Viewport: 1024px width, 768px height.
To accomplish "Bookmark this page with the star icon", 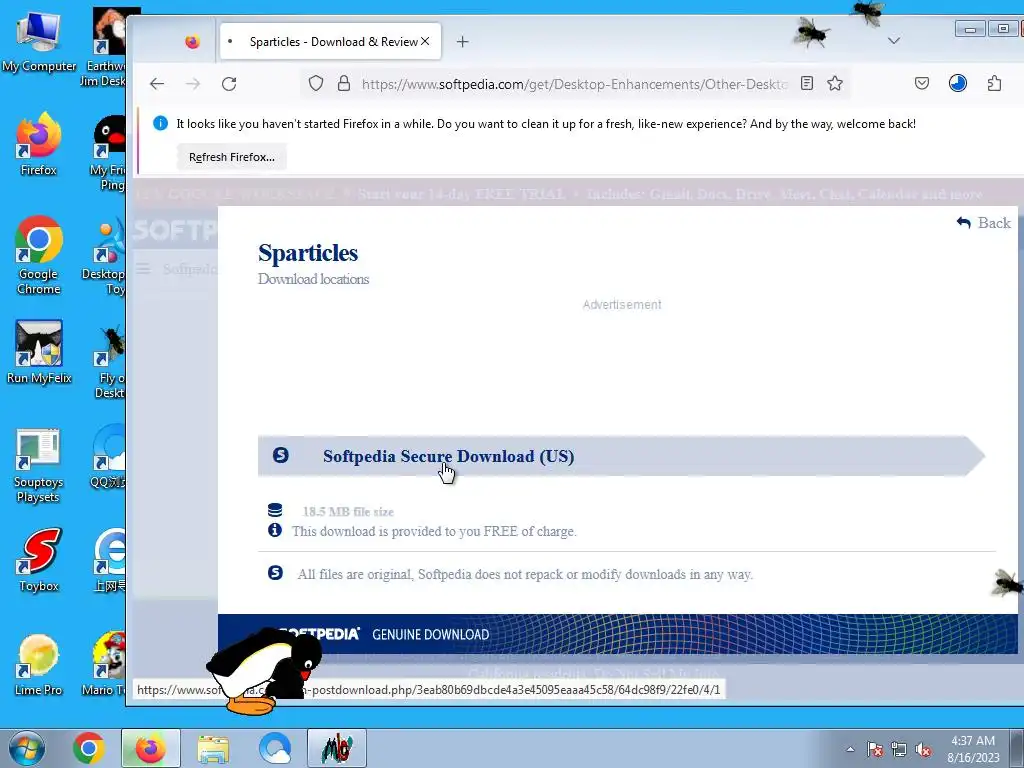I will click(835, 84).
